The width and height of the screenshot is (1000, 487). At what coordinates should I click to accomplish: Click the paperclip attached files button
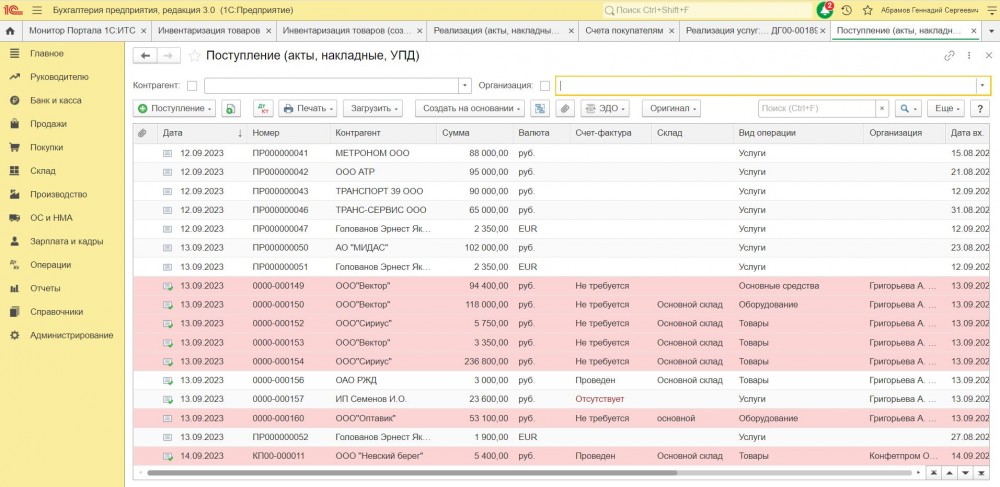coord(565,108)
